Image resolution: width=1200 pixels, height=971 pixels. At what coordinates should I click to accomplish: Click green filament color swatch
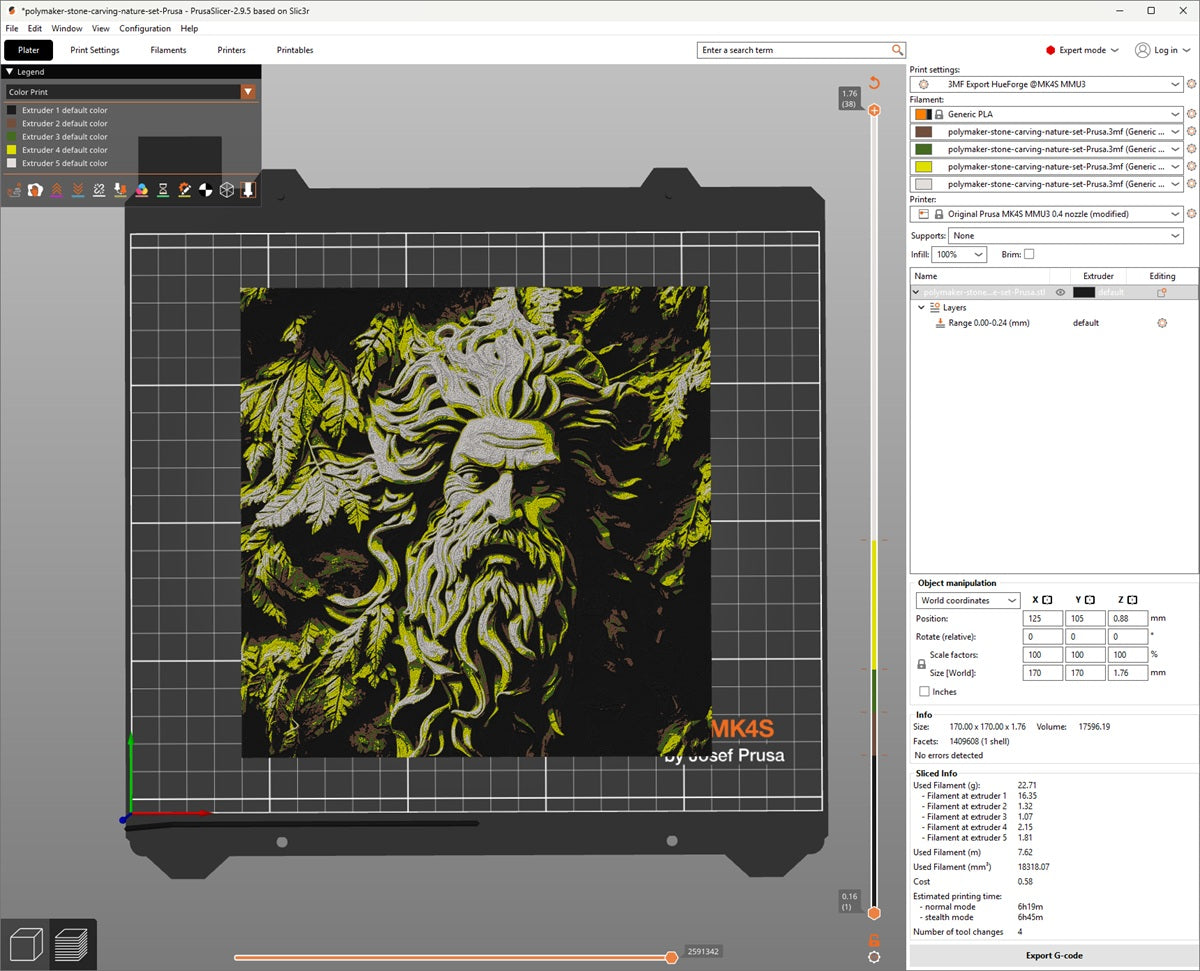pyautogui.click(x=924, y=149)
